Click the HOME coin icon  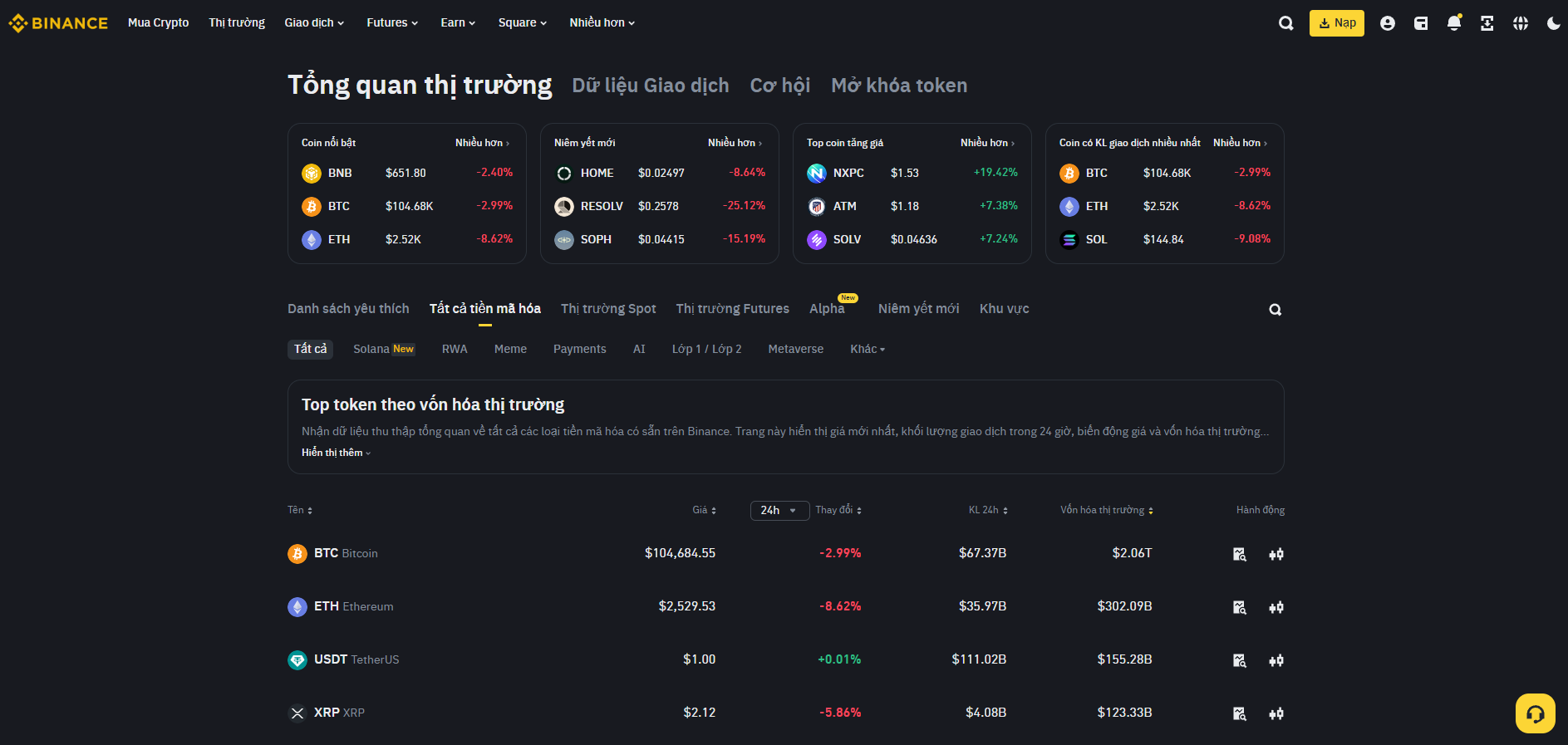[x=564, y=174]
